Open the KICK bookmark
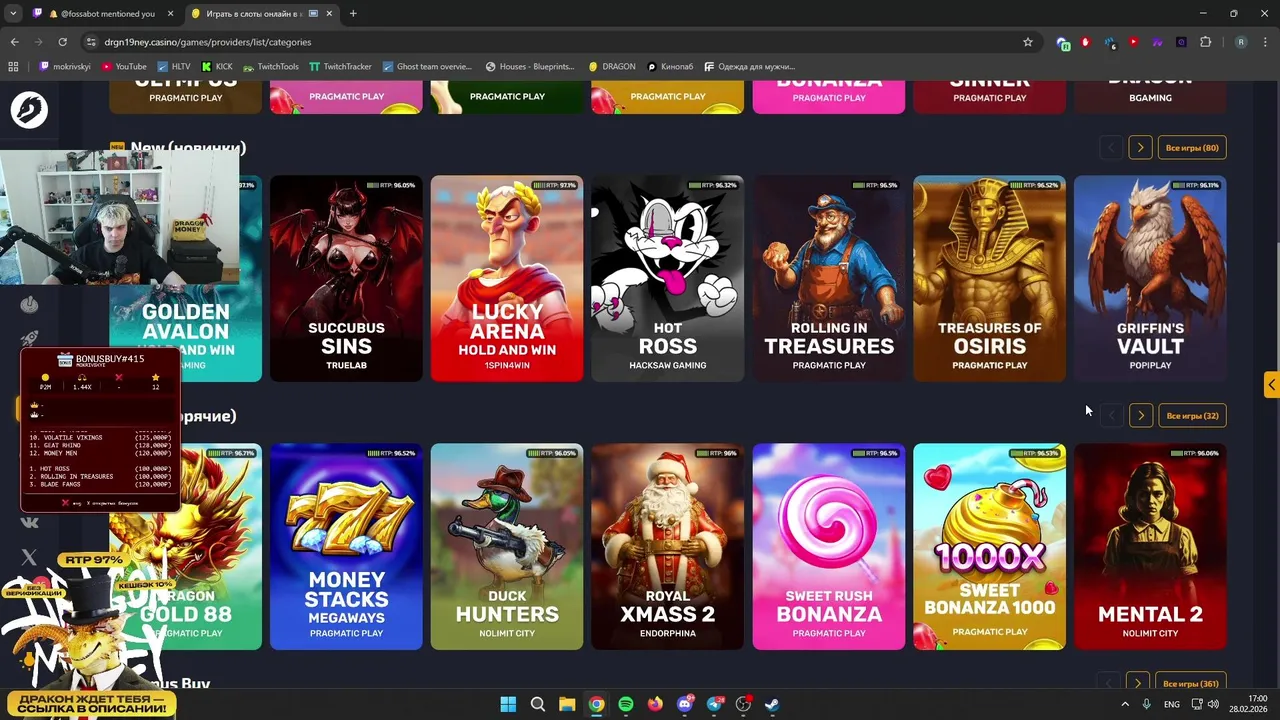Viewport: 1280px width, 720px height. 216,67
